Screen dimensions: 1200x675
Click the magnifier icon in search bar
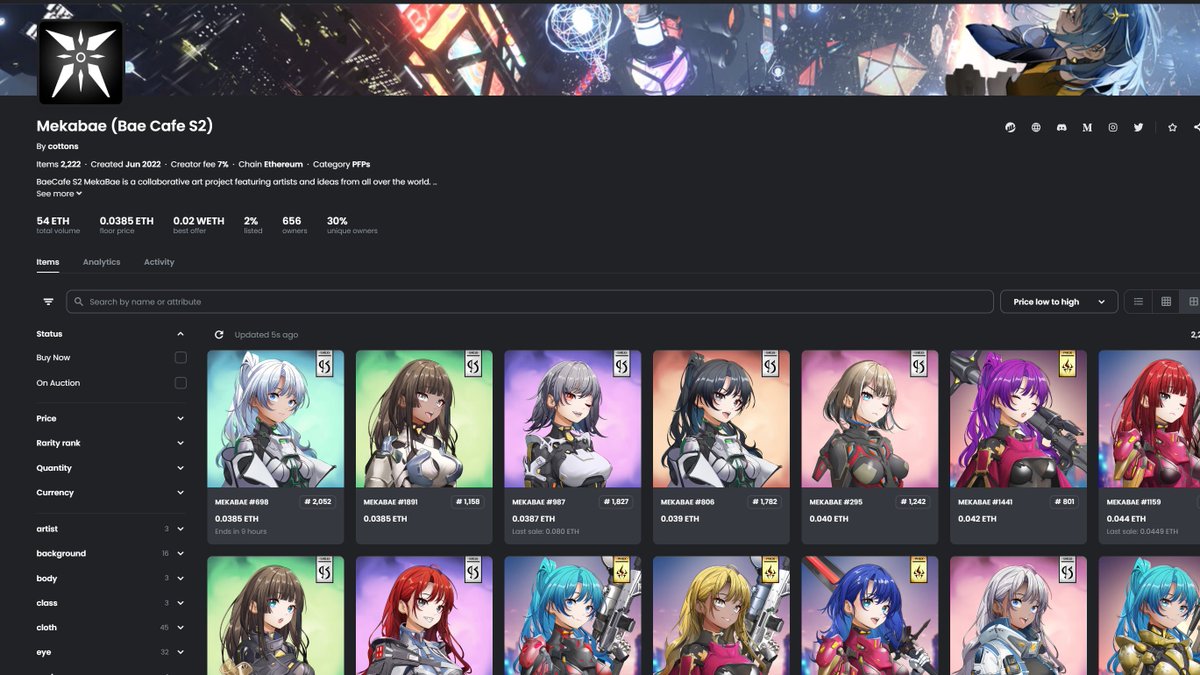(79, 302)
